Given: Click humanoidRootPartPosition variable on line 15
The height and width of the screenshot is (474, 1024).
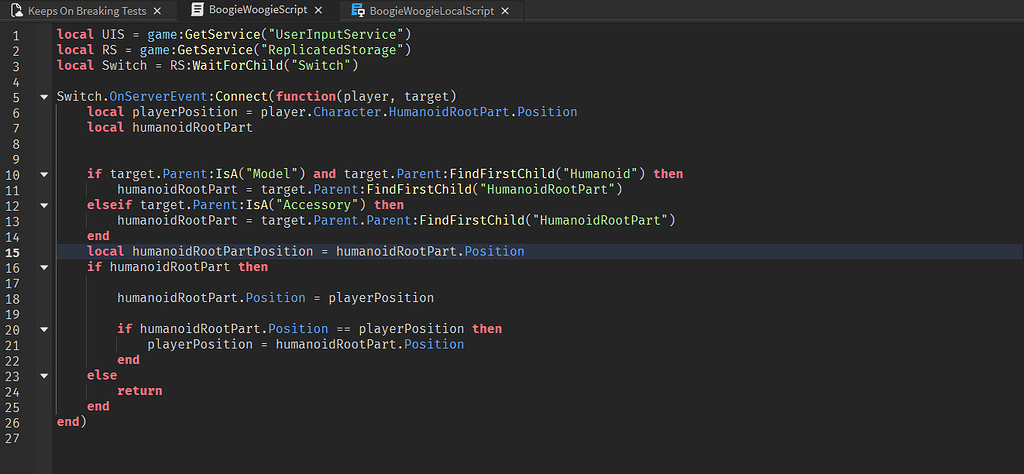Looking at the screenshot, I should pyautogui.click(x=223, y=251).
